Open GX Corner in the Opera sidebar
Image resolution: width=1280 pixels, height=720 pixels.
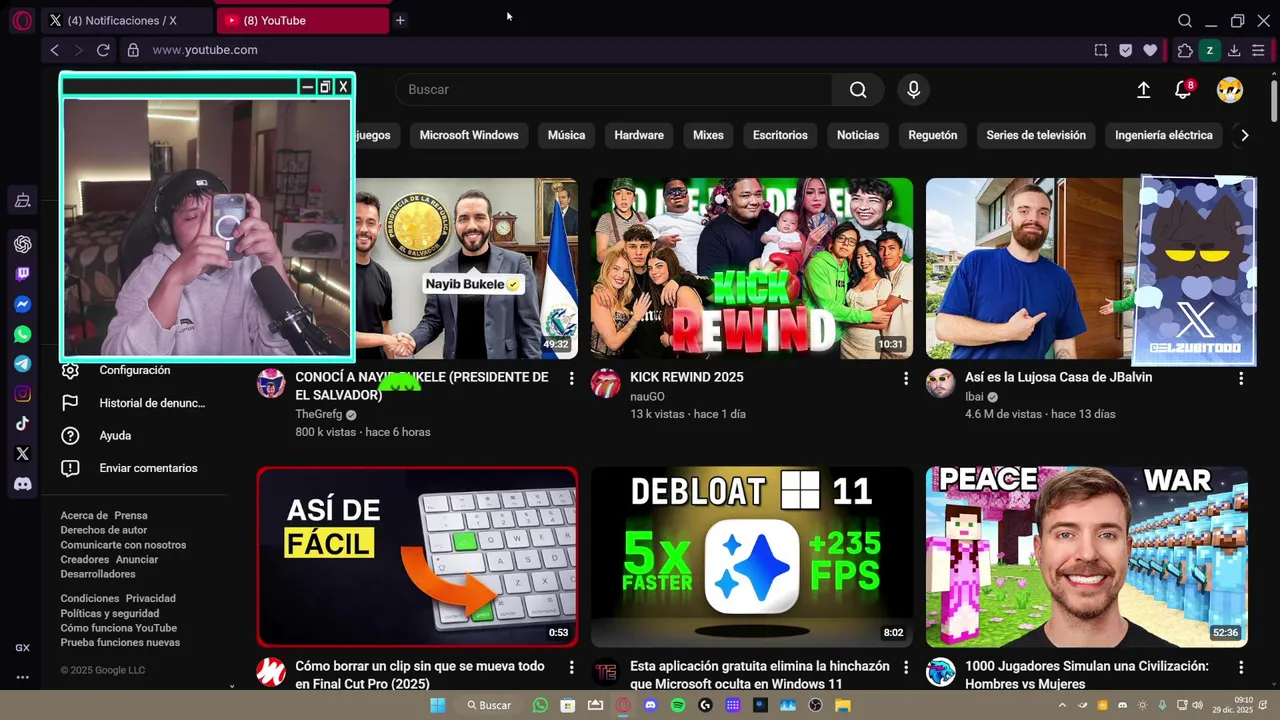(x=22, y=201)
